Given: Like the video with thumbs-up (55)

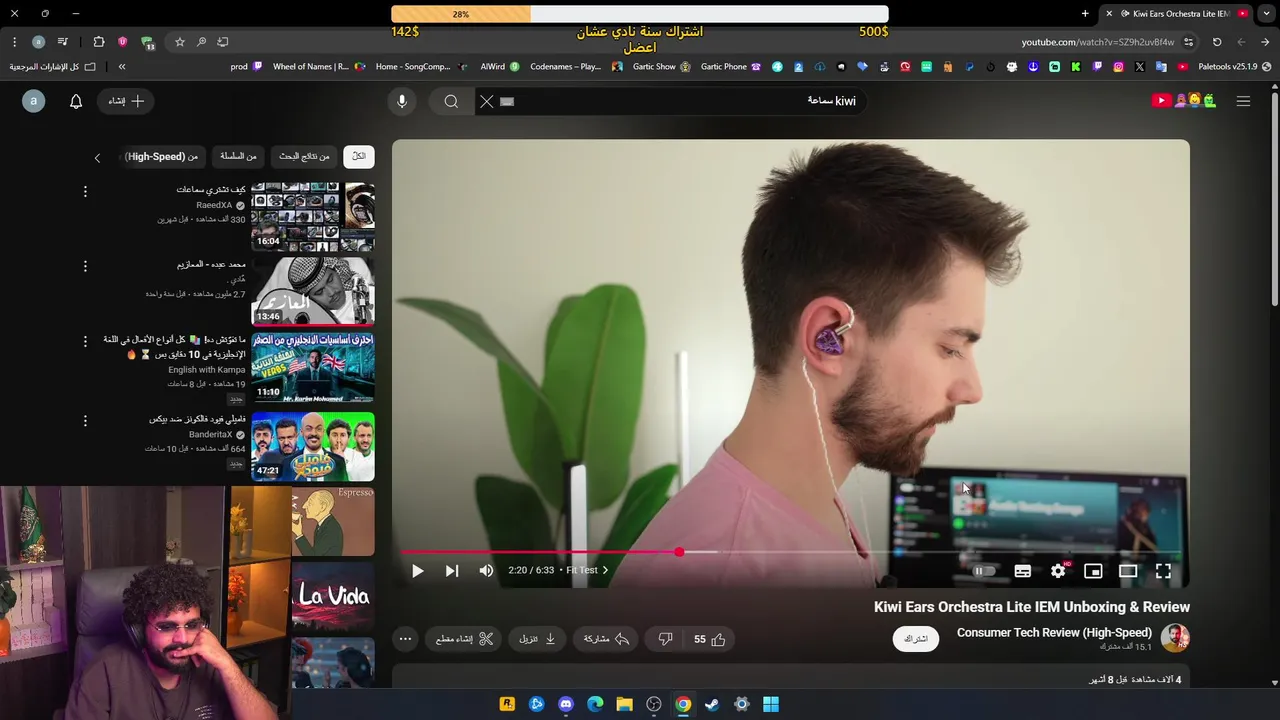Looking at the screenshot, I should (x=710, y=639).
